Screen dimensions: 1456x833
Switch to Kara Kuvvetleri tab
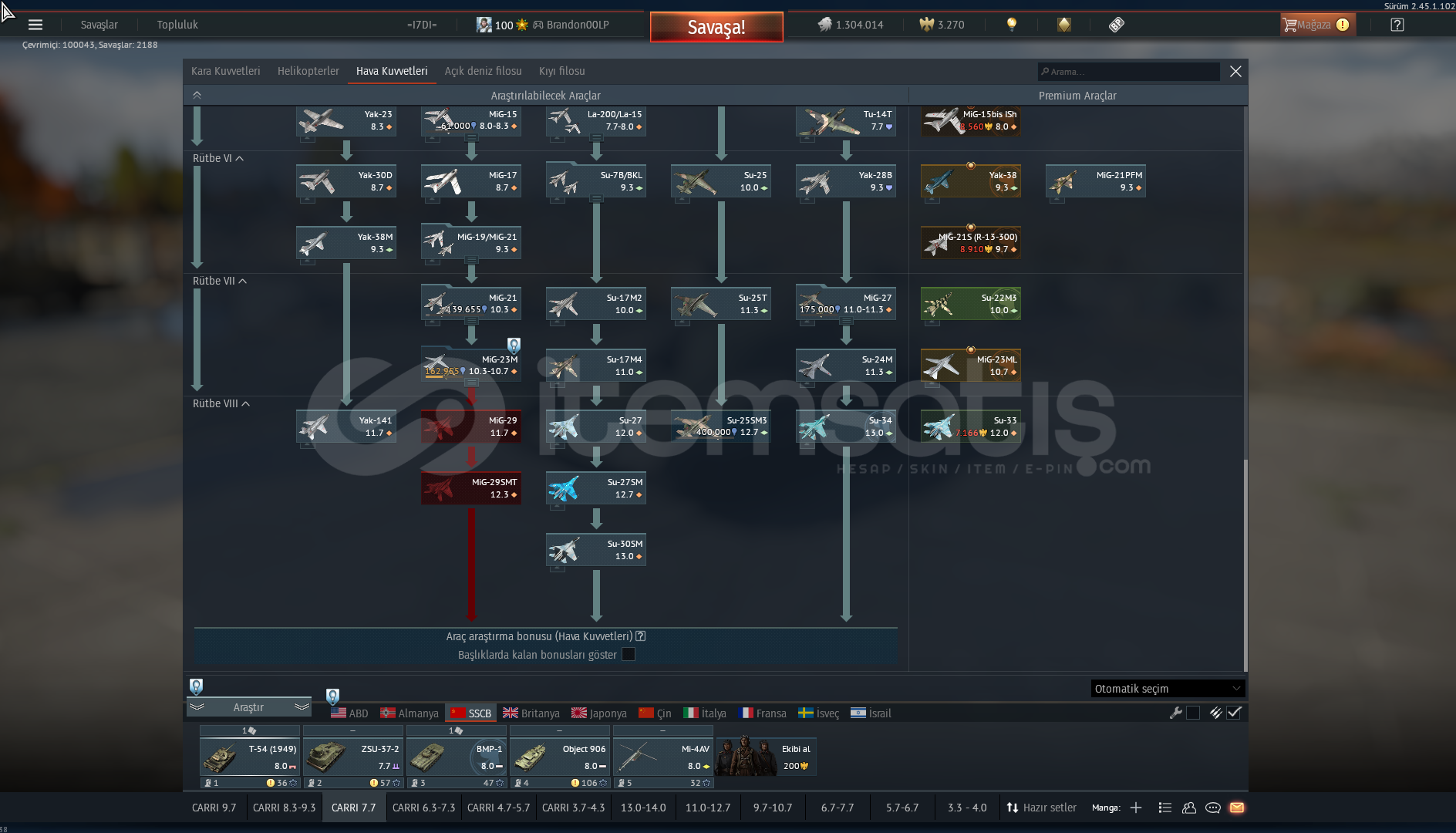tap(225, 71)
